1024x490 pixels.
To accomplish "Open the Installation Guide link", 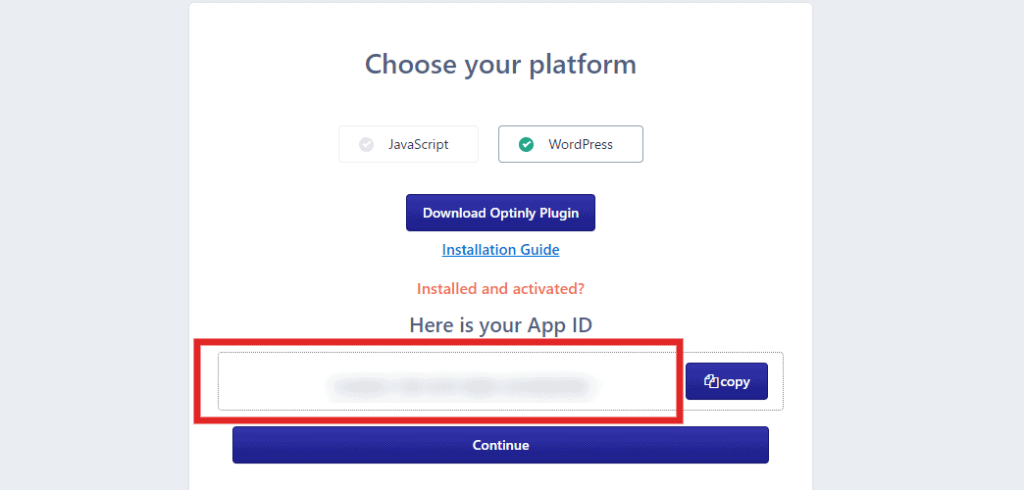I will pyautogui.click(x=500, y=250).
